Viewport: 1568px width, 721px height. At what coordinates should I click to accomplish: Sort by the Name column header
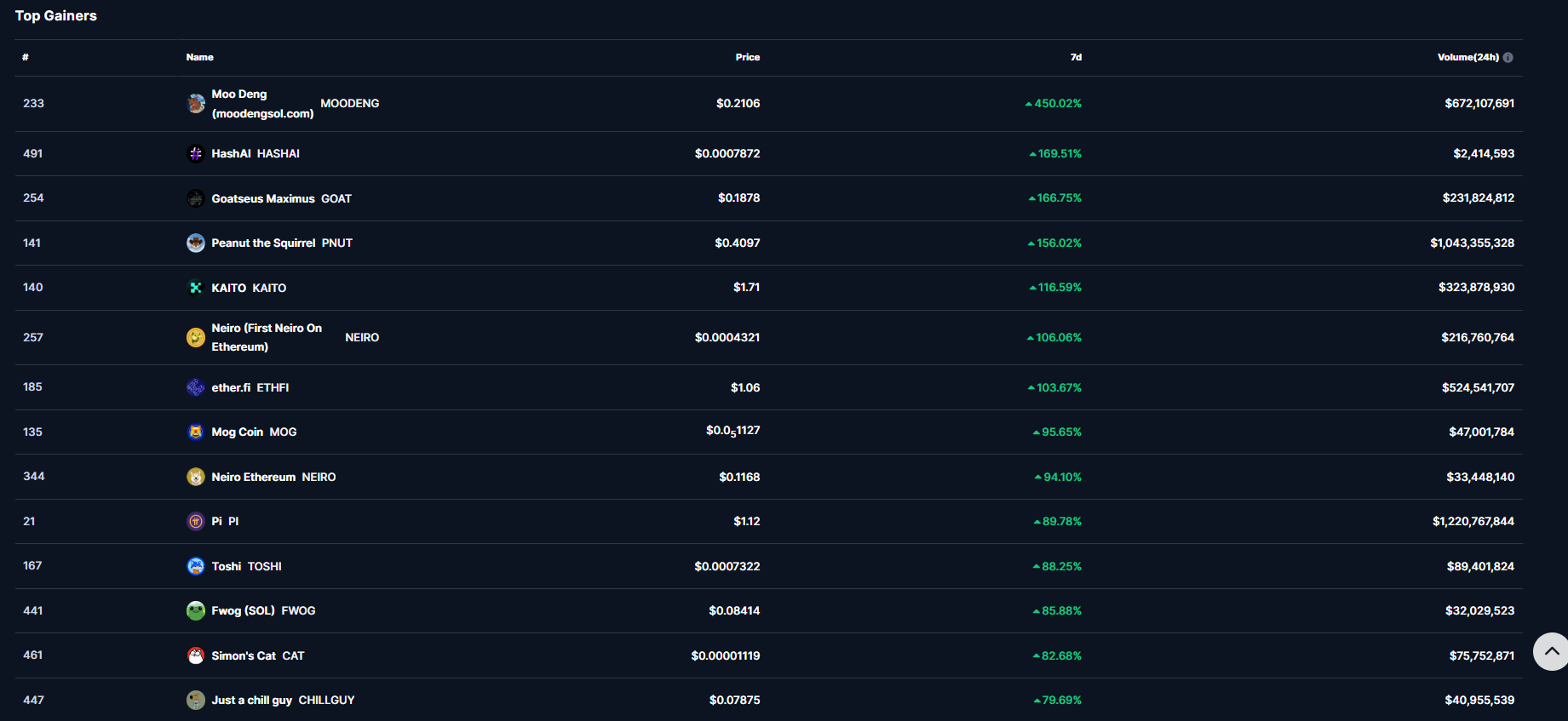click(x=200, y=58)
